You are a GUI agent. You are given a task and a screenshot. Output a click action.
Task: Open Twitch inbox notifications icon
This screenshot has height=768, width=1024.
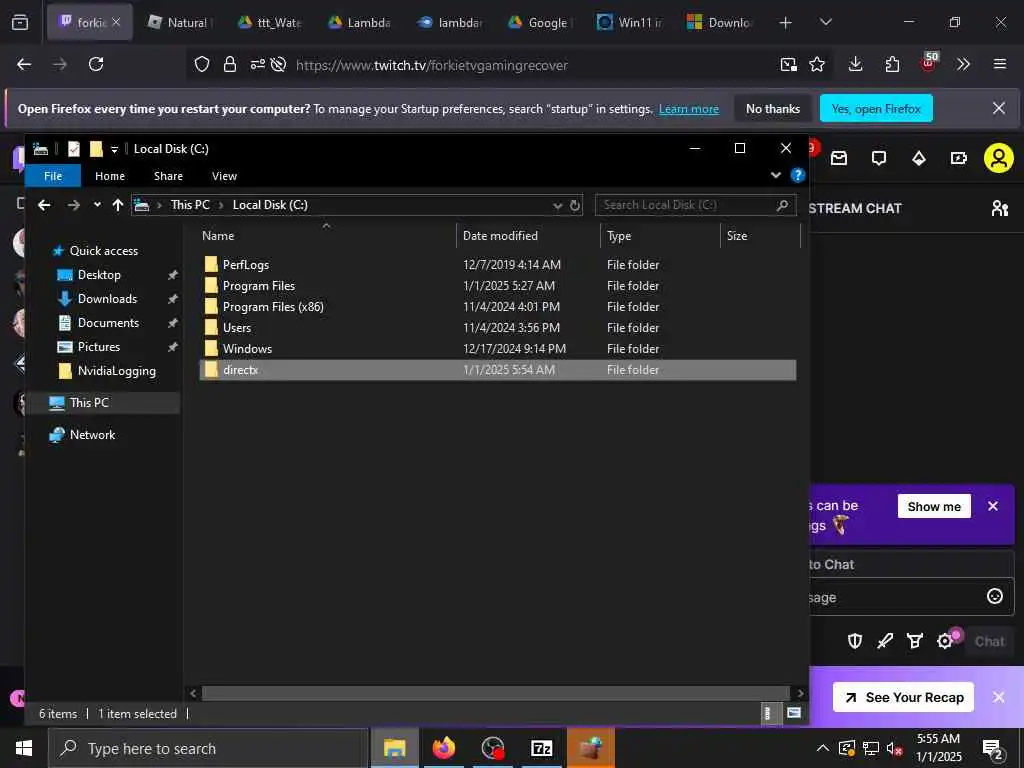839,158
